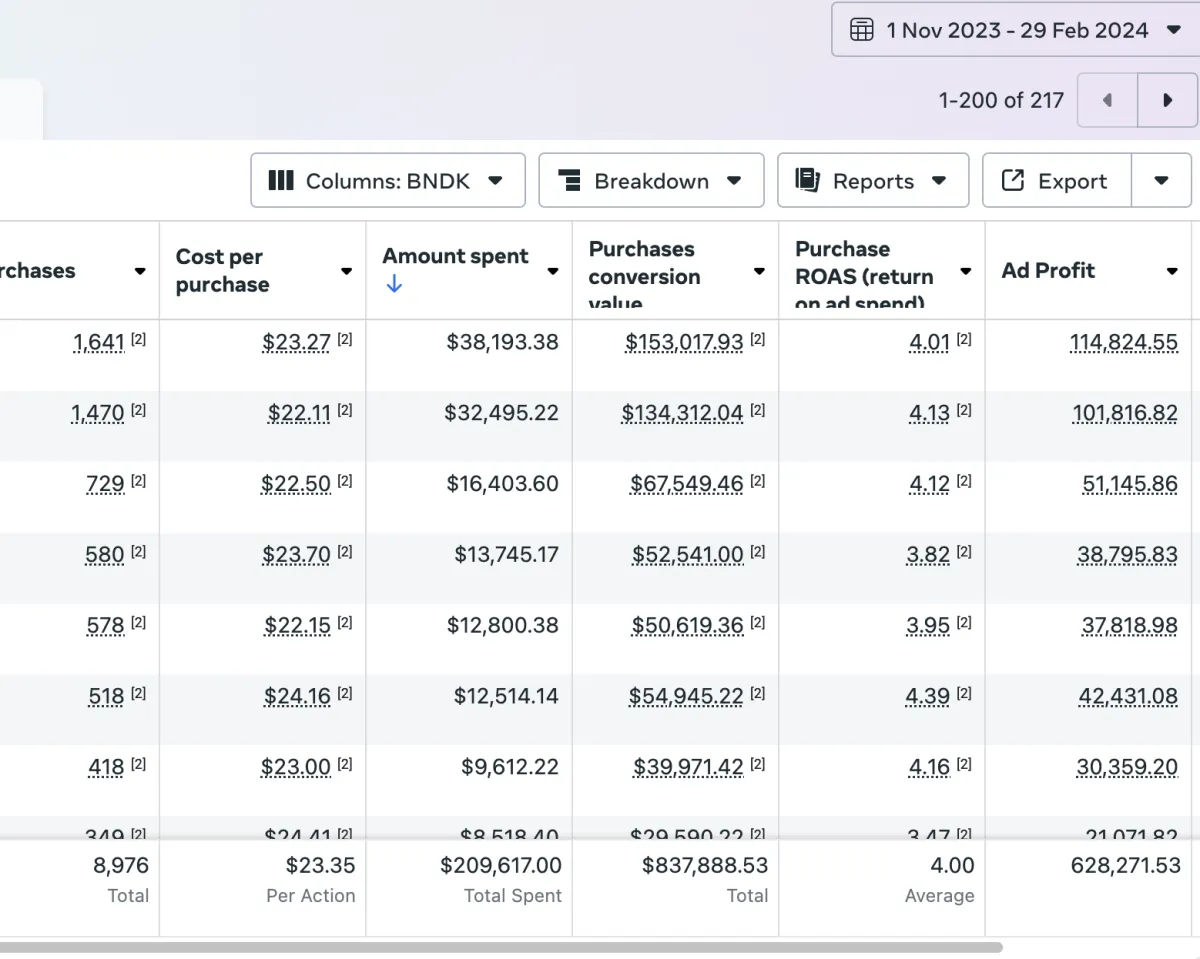Image resolution: width=1200 pixels, height=959 pixels.
Task: Open the Reports dropdown menu
Action: (x=873, y=181)
